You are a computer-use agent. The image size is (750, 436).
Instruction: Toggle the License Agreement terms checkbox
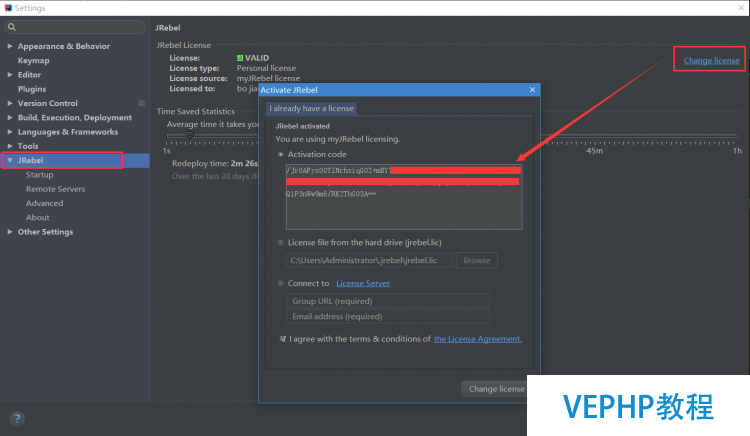pyautogui.click(x=283, y=339)
